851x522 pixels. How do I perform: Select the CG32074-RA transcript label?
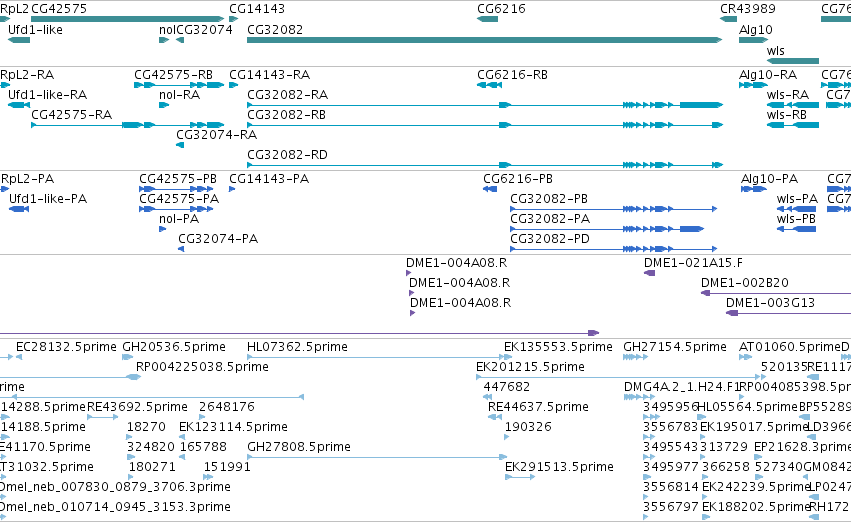pos(217,135)
